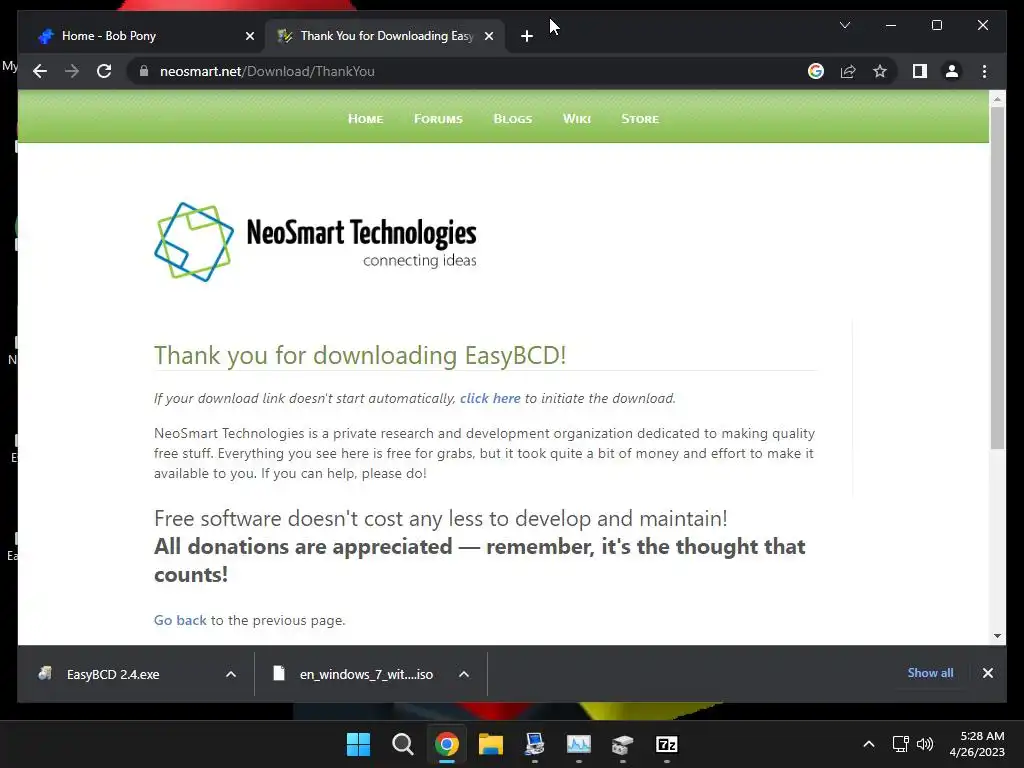Click the volume tray icon
Viewport: 1024px width, 768px height.
tap(925, 744)
